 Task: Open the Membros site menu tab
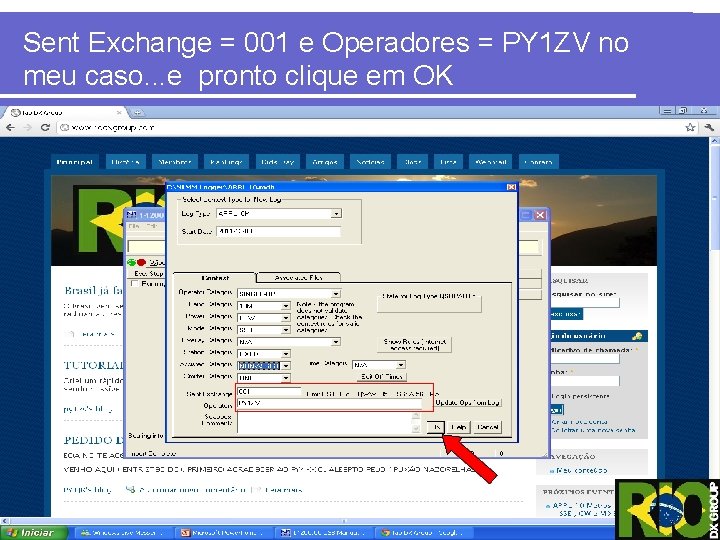click(x=174, y=162)
